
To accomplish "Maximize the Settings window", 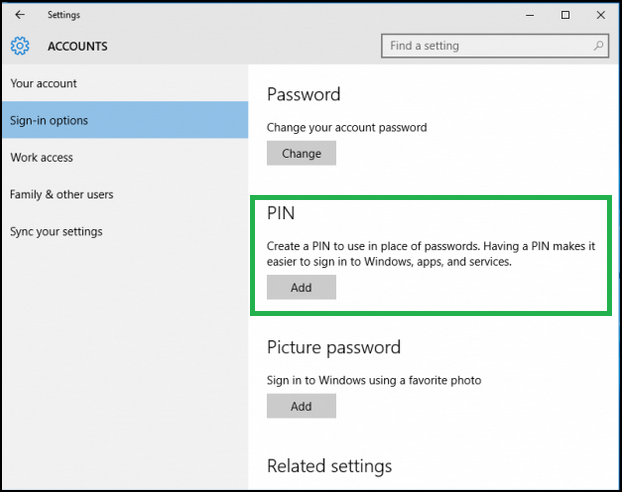I will 565,15.
